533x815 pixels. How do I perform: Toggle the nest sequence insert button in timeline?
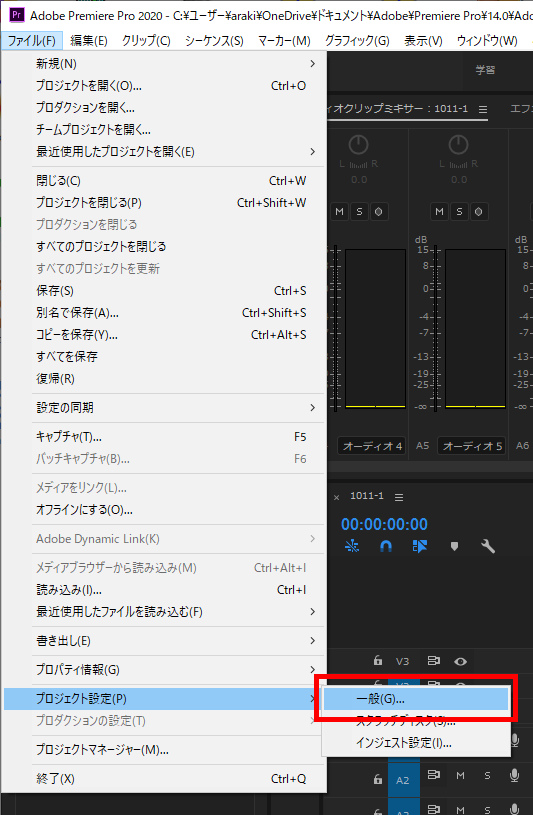352,546
